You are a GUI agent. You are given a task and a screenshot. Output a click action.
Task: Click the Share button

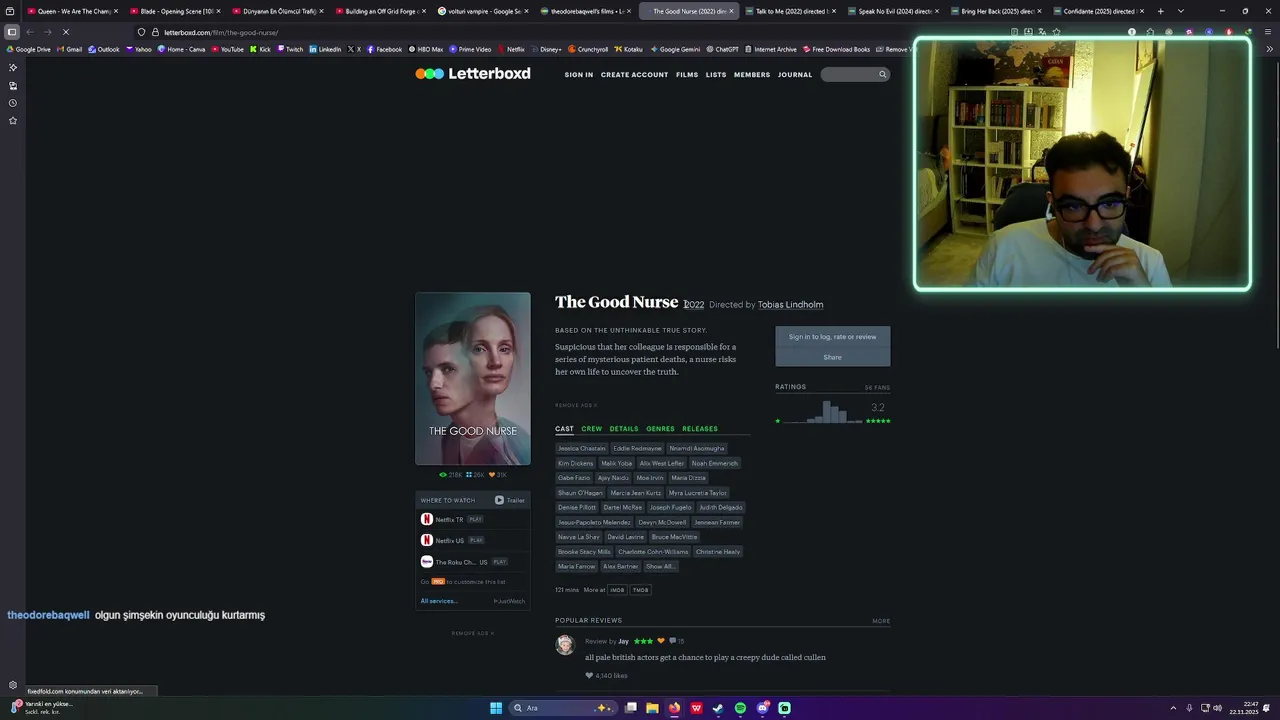tap(832, 357)
